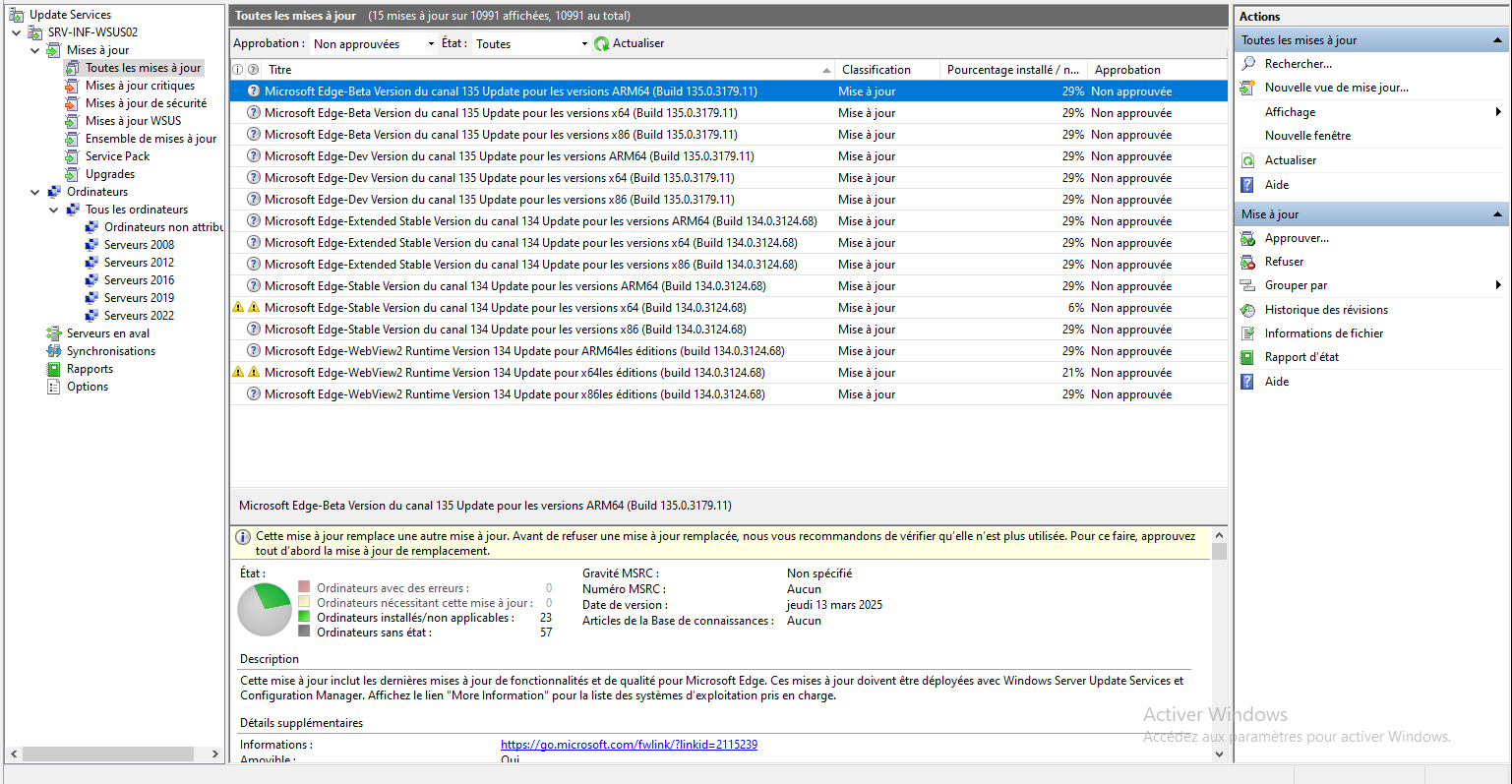Click Nouvelle vue de mise à jour
Screen dimensions: 1512x784
[1336, 88]
